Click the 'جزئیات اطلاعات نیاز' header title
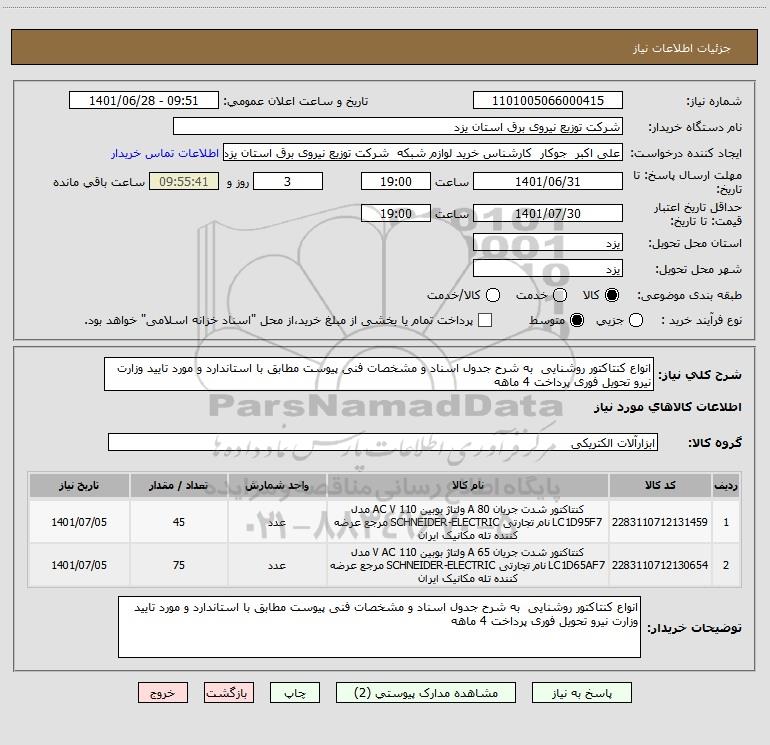This screenshot has width=770, height=745. click(682, 48)
